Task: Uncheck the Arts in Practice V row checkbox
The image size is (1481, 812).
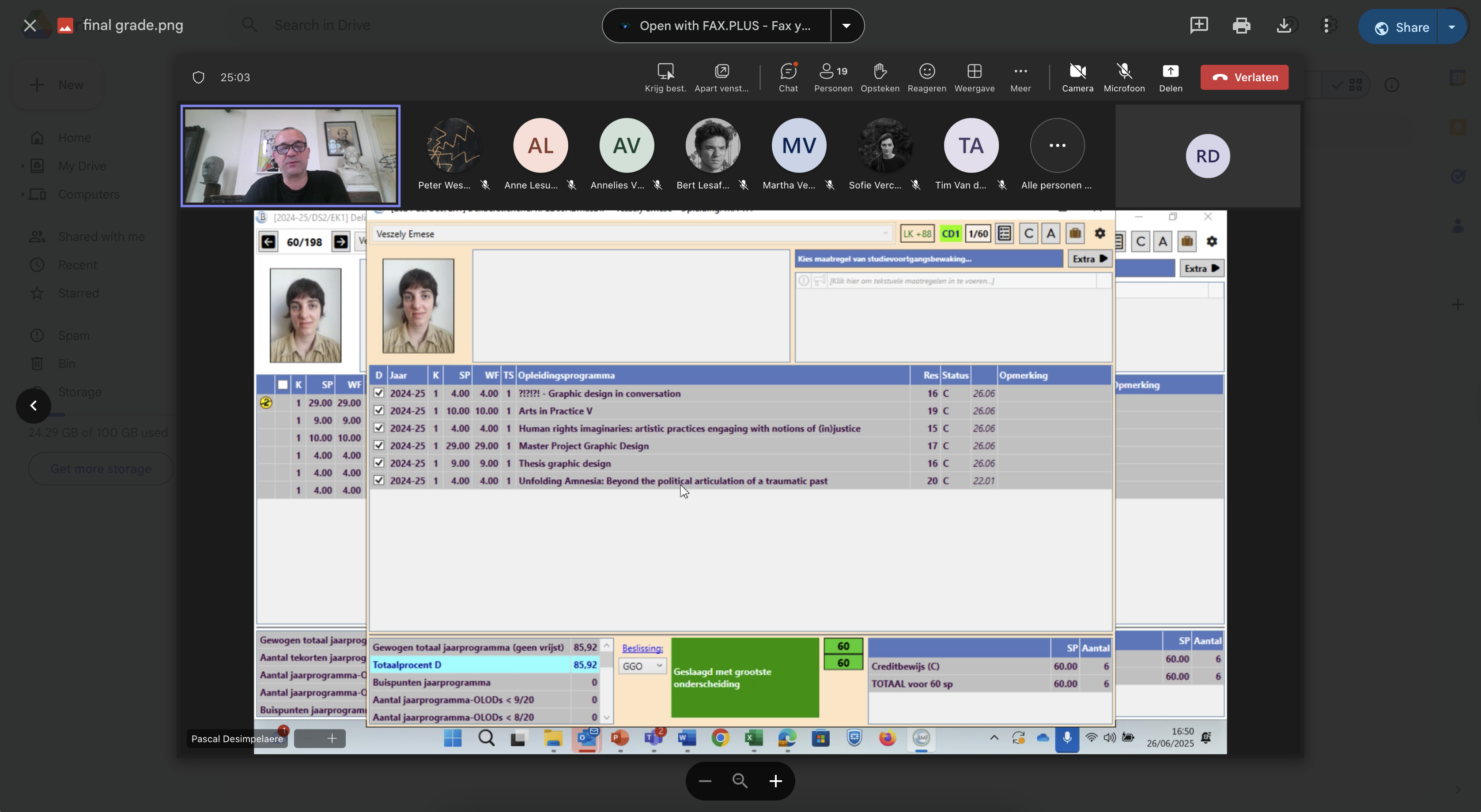Action: pos(379,410)
